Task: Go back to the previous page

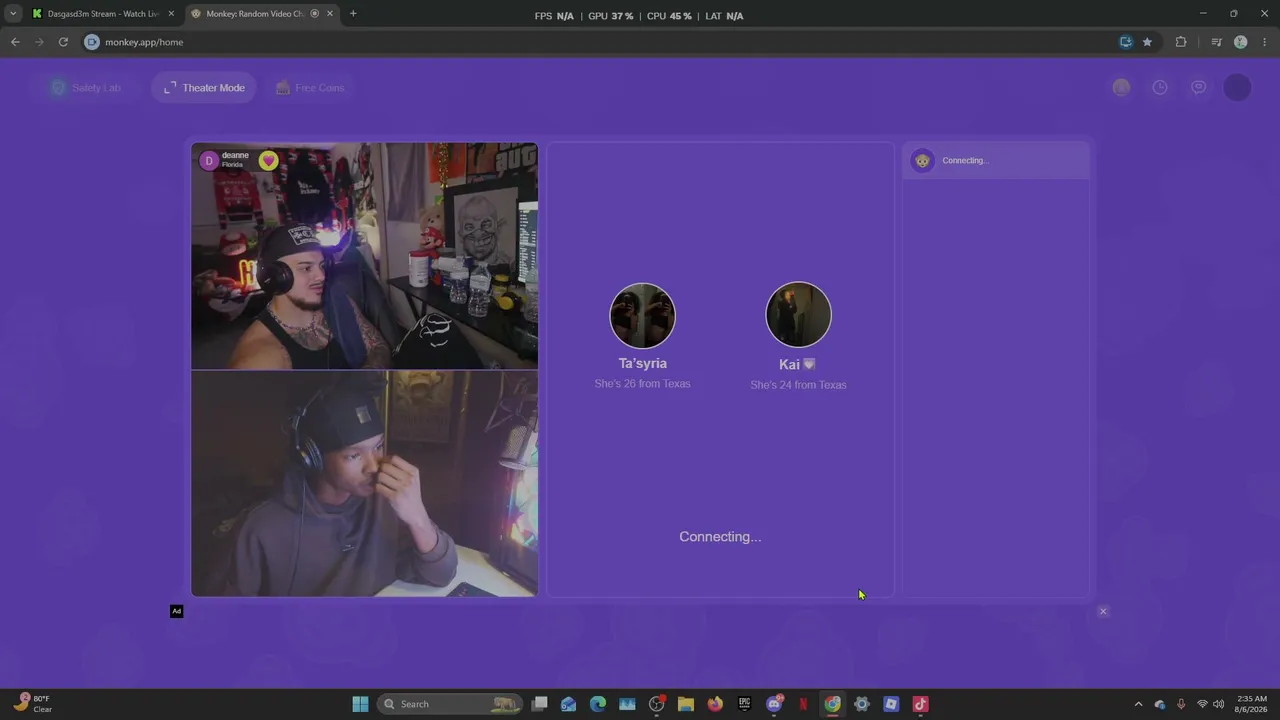Action: pyautogui.click(x=15, y=42)
